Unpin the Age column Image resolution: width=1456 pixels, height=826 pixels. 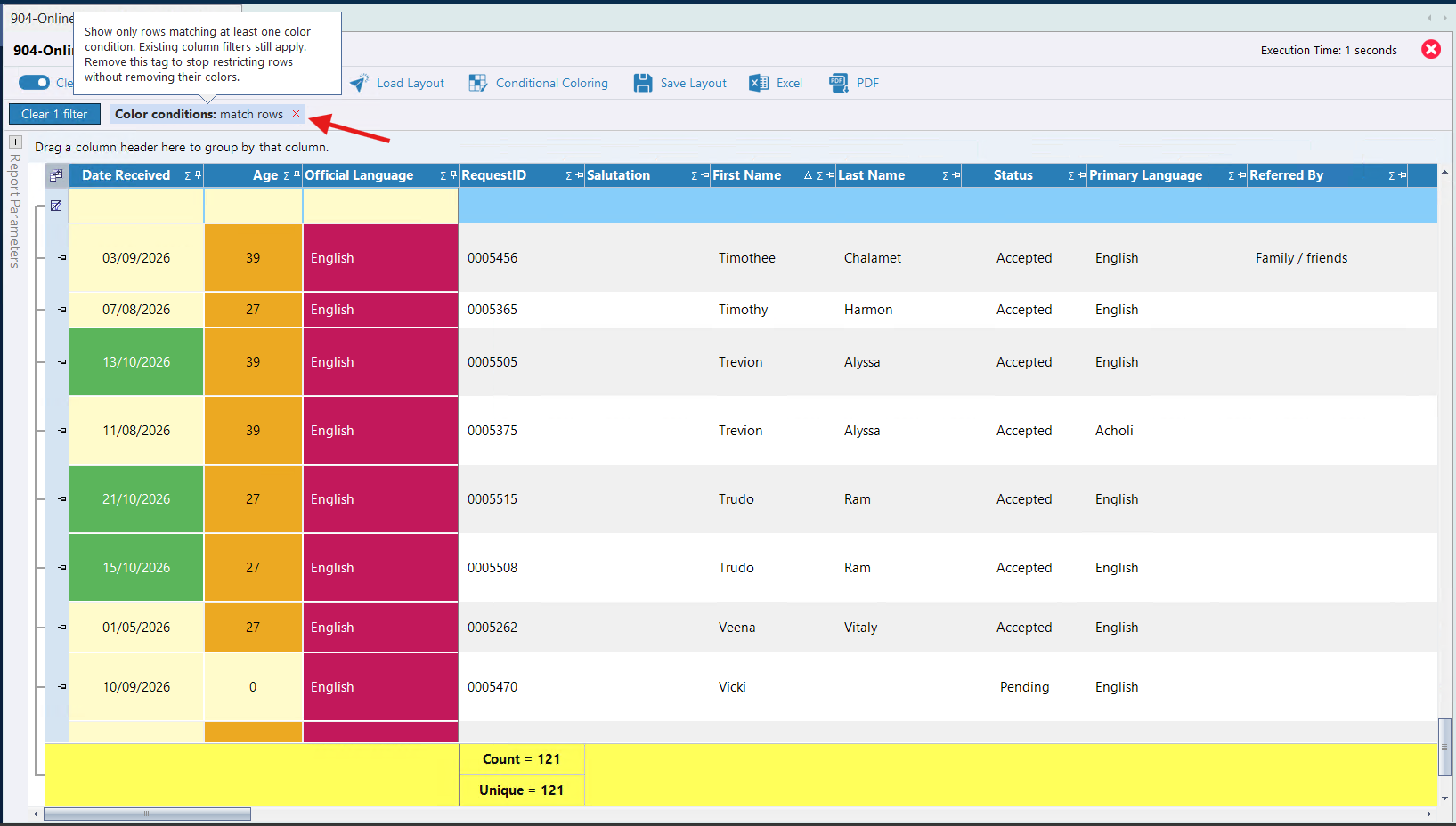click(297, 175)
